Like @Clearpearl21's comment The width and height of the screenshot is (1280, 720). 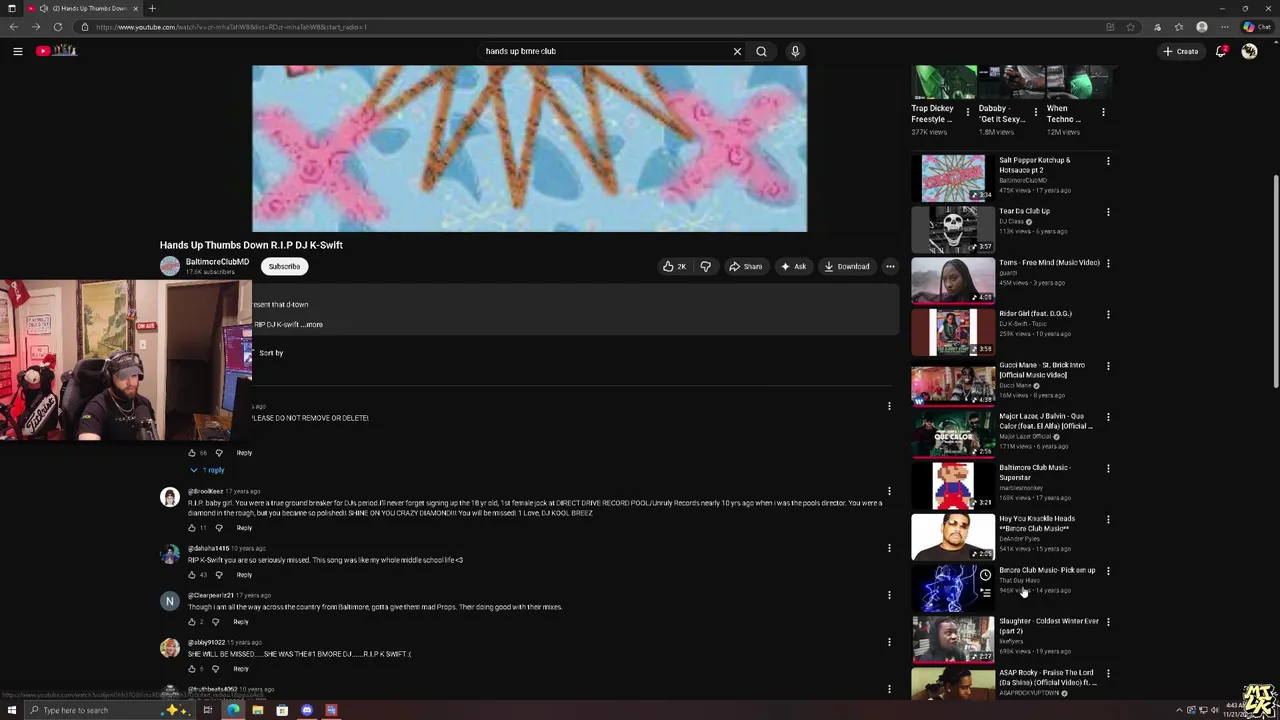coord(192,622)
